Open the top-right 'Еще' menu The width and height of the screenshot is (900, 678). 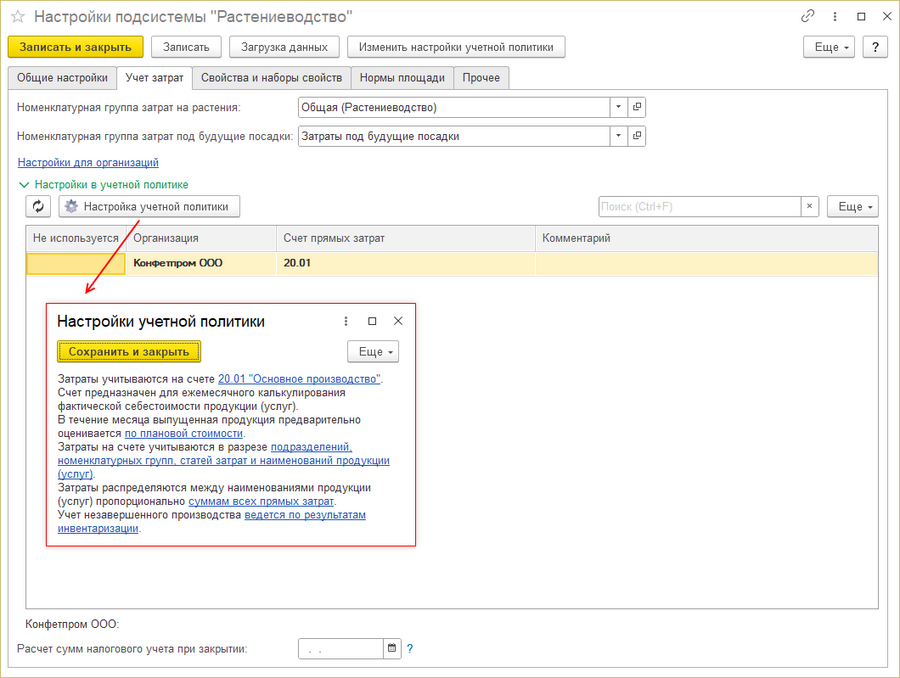pyautogui.click(x=829, y=47)
